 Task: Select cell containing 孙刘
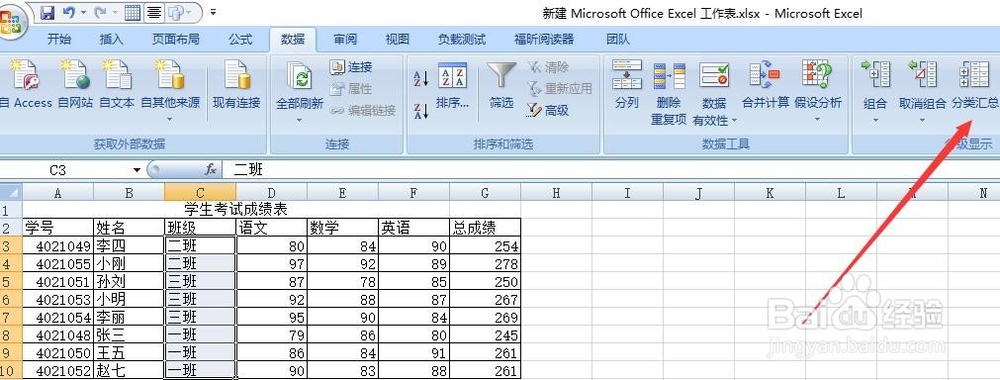click(x=129, y=281)
